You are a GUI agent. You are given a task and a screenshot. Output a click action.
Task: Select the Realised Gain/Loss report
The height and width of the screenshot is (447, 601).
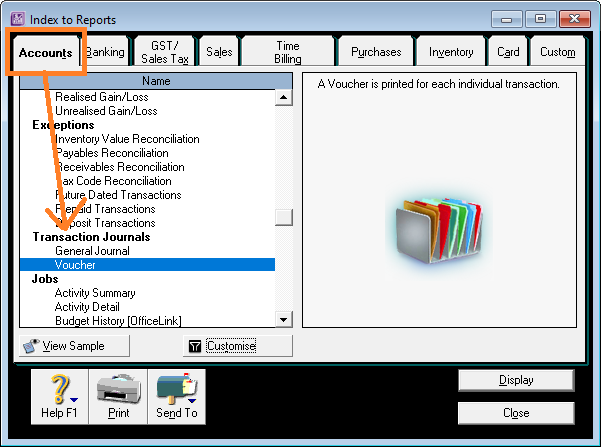coord(102,97)
